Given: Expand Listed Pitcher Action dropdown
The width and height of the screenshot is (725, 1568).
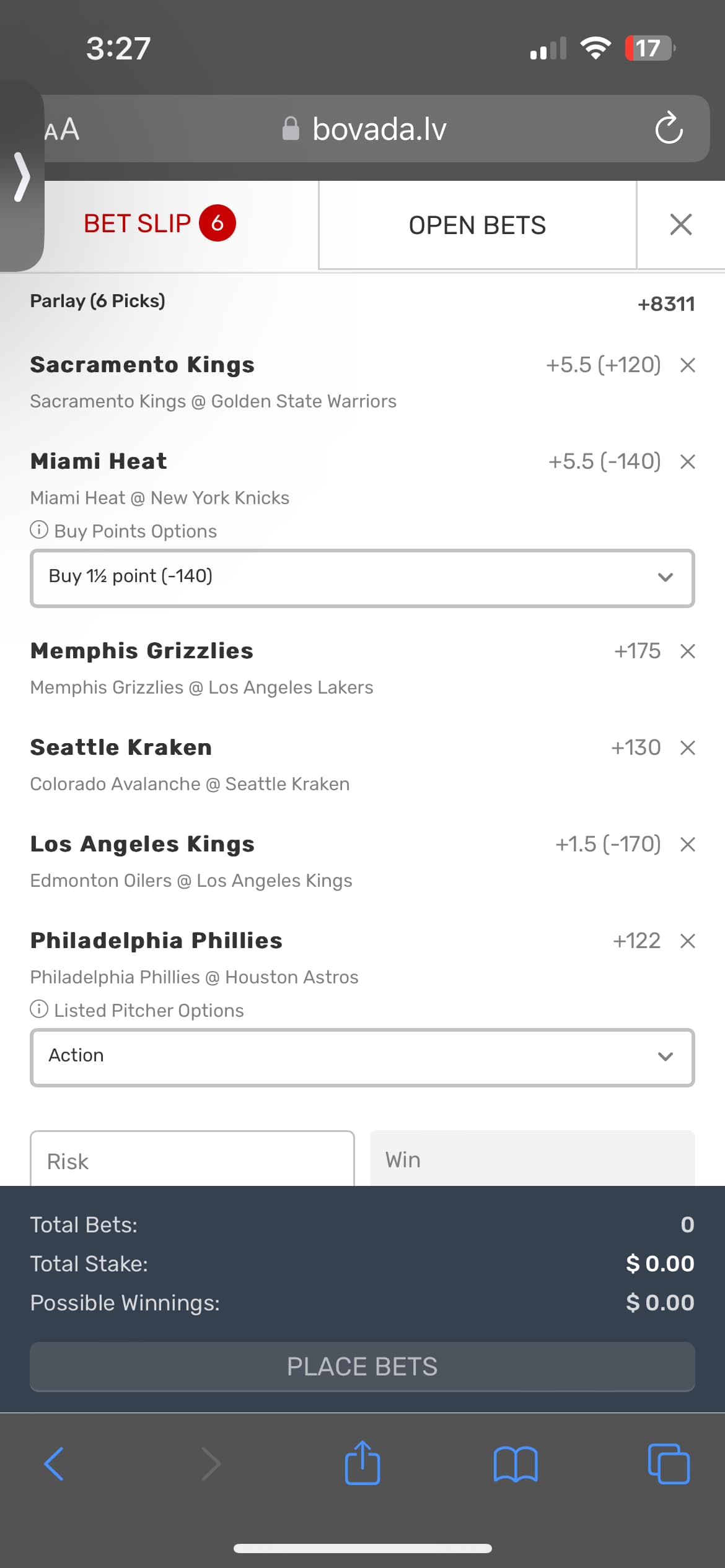Looking at the screenshot, I should (362, 1057).
